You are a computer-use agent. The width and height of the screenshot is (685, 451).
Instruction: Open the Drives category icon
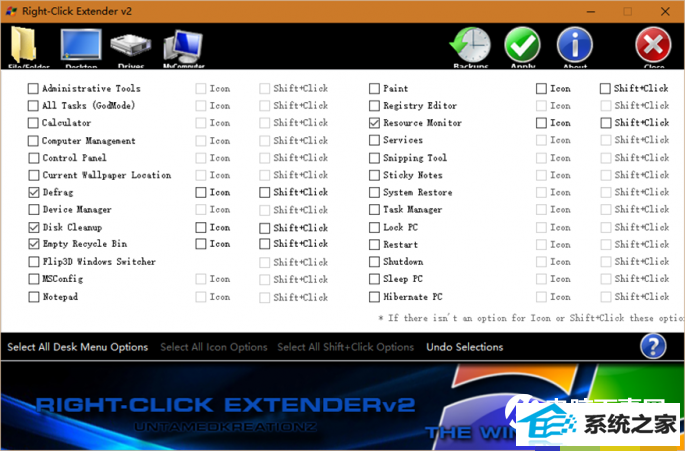(131, 46)
